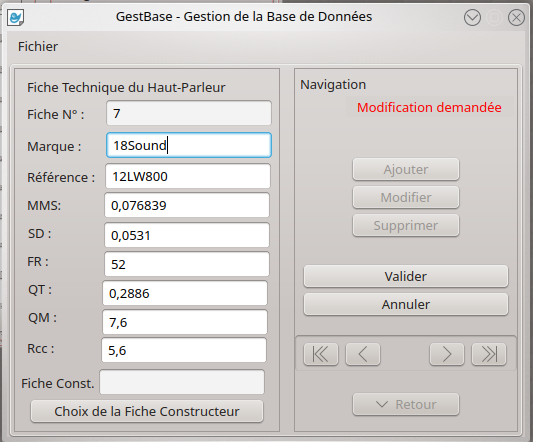Select the QT field value 0,2886

(x=185, y=293)
